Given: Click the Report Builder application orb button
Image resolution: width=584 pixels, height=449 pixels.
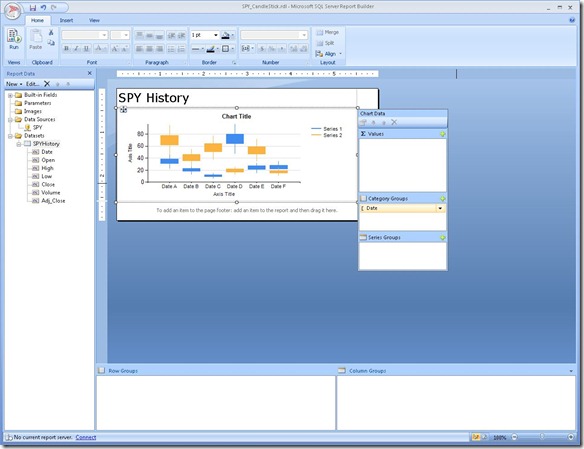Looking at the screenshot, I should (12, 11).
